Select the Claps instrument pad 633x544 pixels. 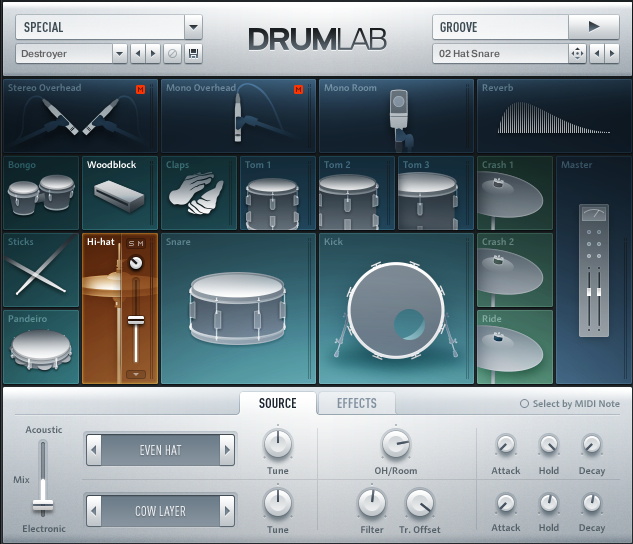point(199,193)
